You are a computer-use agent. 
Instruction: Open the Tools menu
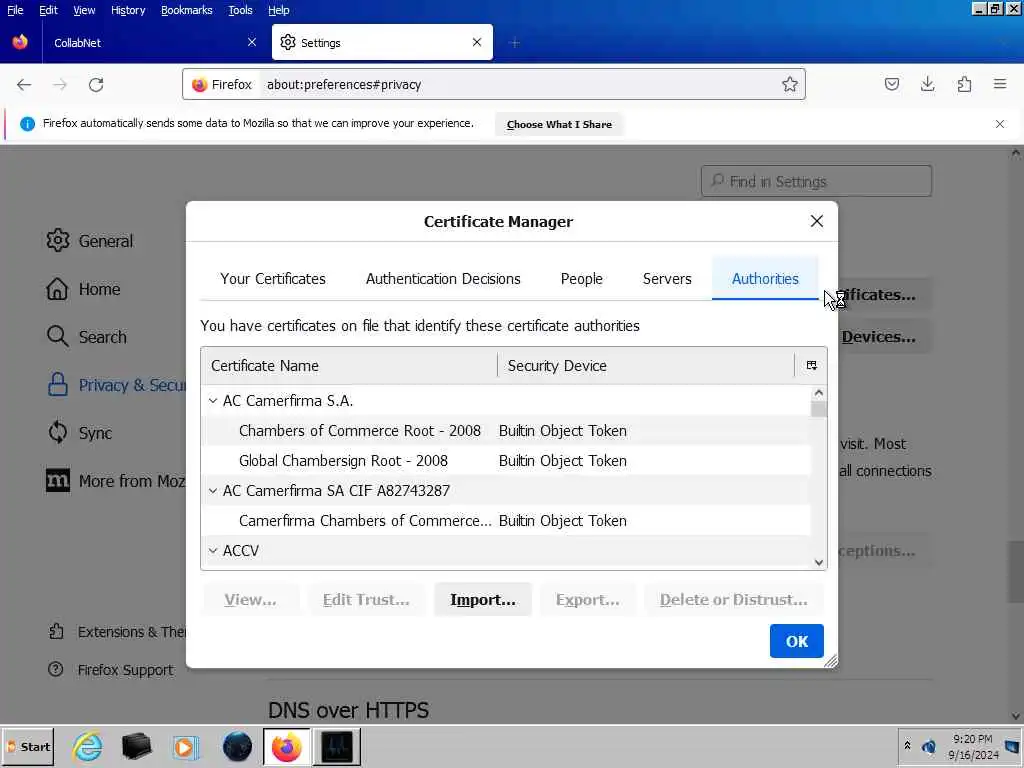(x=240, y=10)
